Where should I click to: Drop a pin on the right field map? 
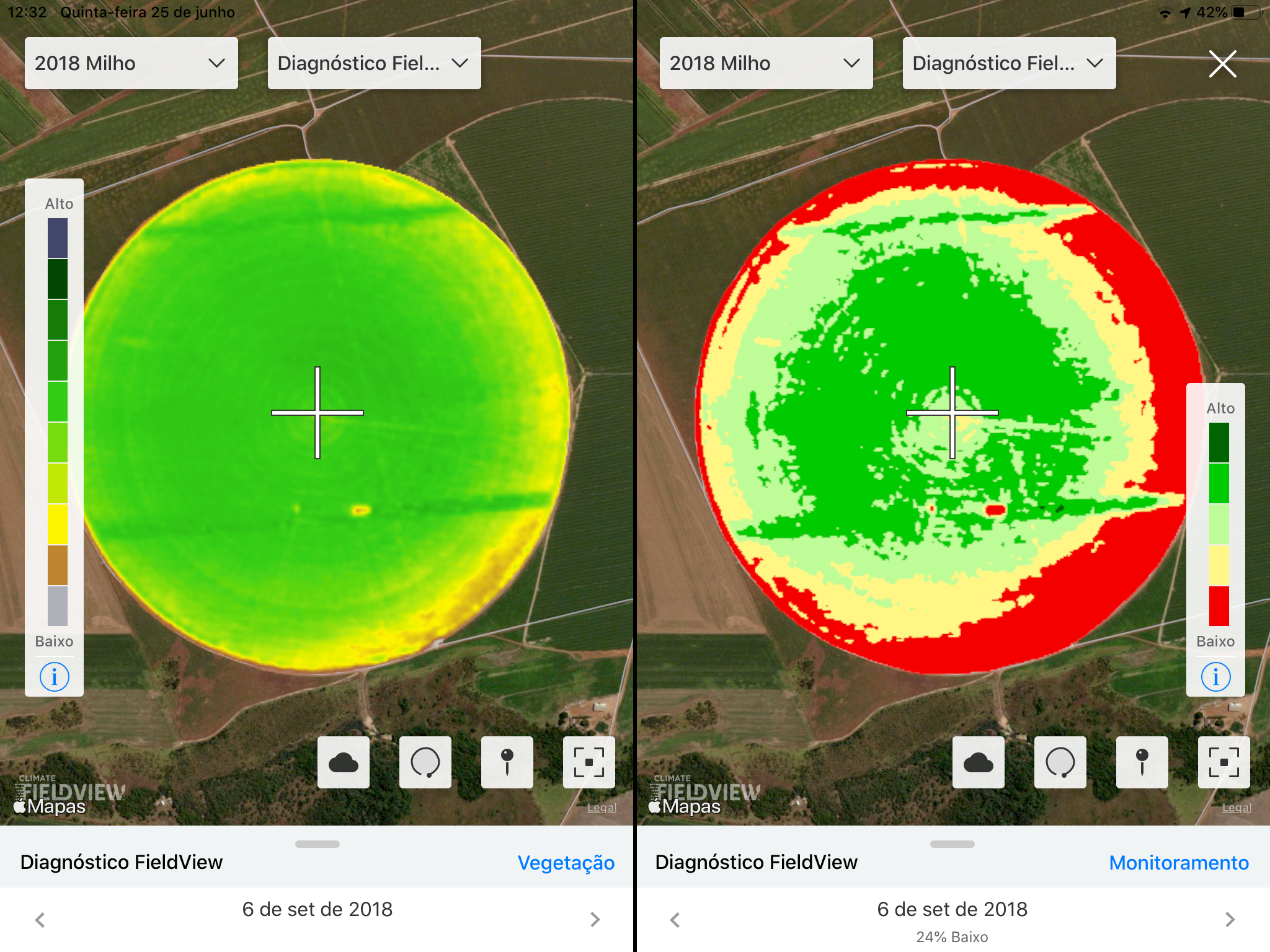(1142, 762)
